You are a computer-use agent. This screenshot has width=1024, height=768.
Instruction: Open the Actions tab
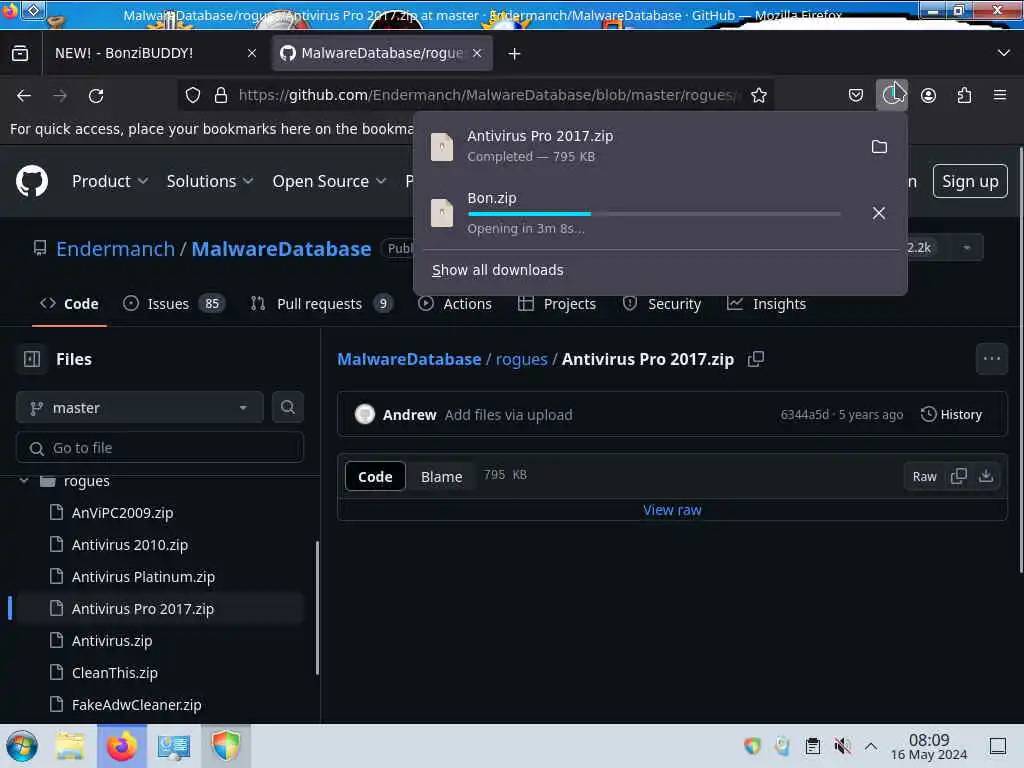pos(455,304)
